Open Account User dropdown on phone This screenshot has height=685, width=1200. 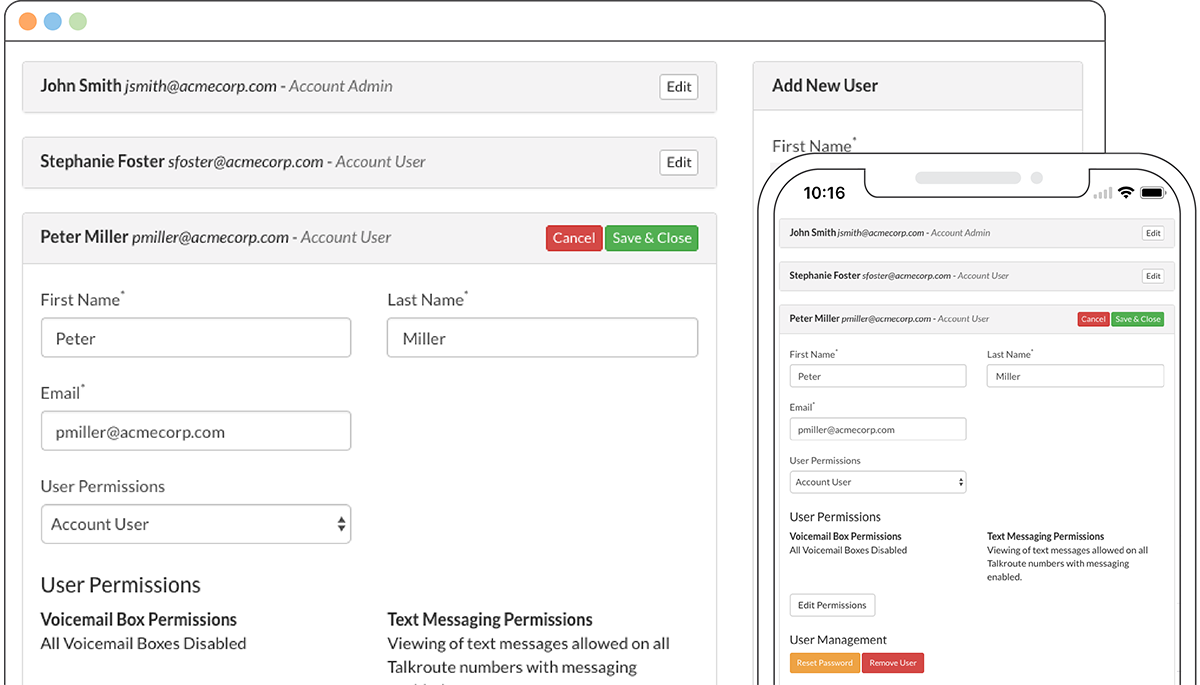point(878,482)
